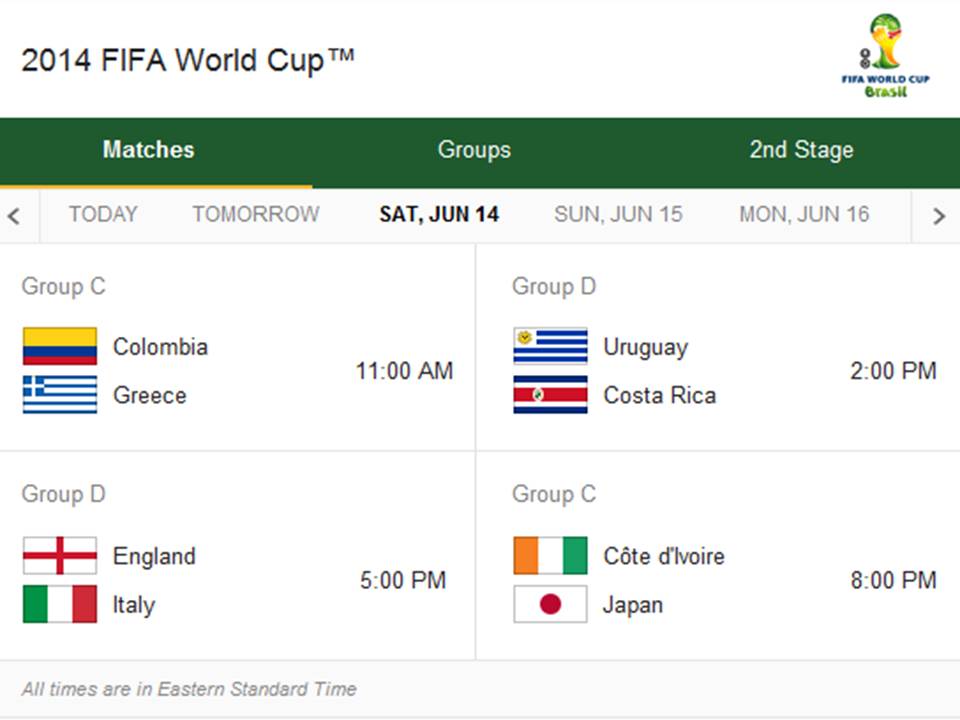Select the Matches tab
Viewport: 960px width, 720px height.
[148, 150]
